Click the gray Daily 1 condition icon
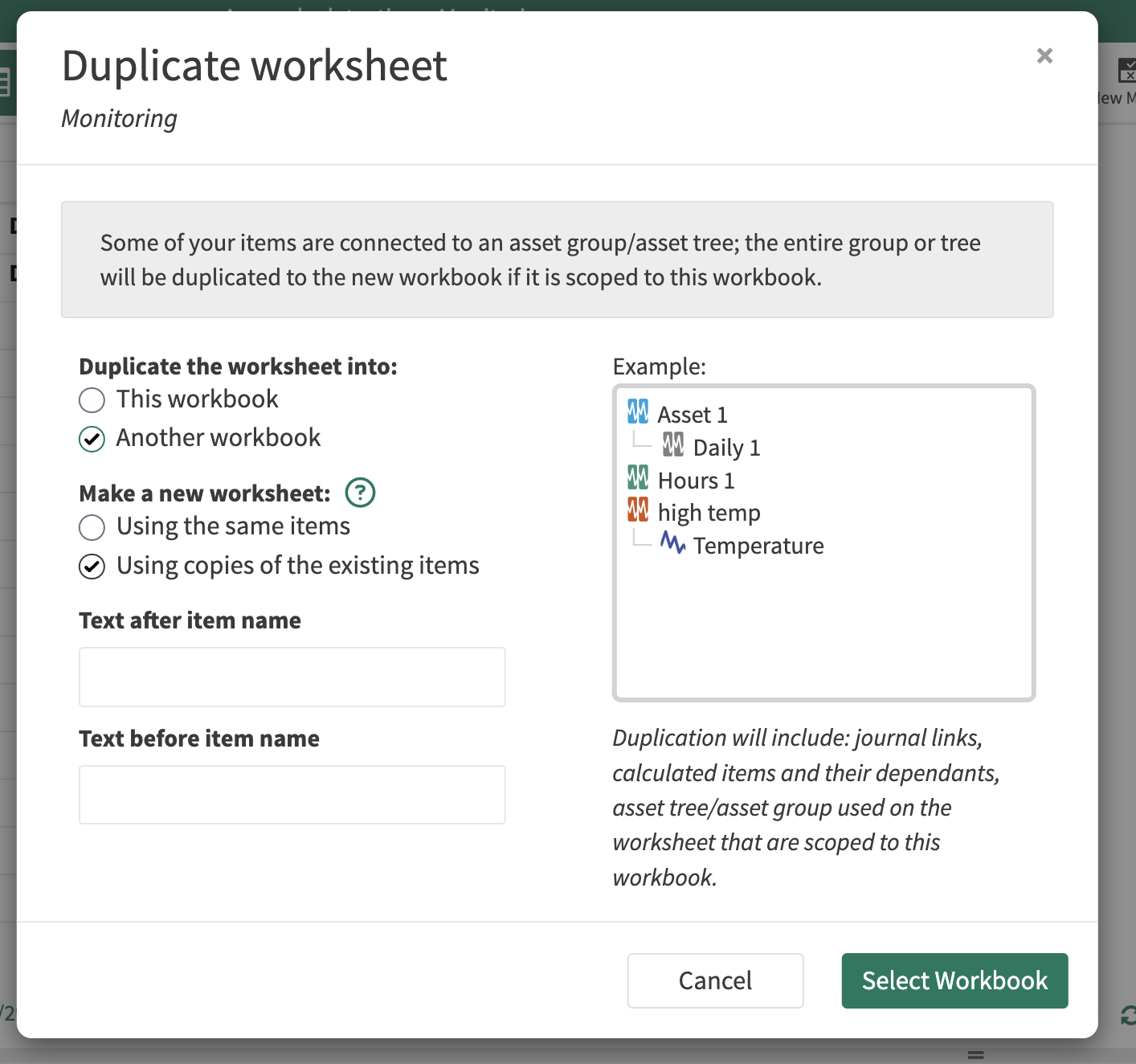Viewport: 1136px width, 1064px height. (673, 445)
